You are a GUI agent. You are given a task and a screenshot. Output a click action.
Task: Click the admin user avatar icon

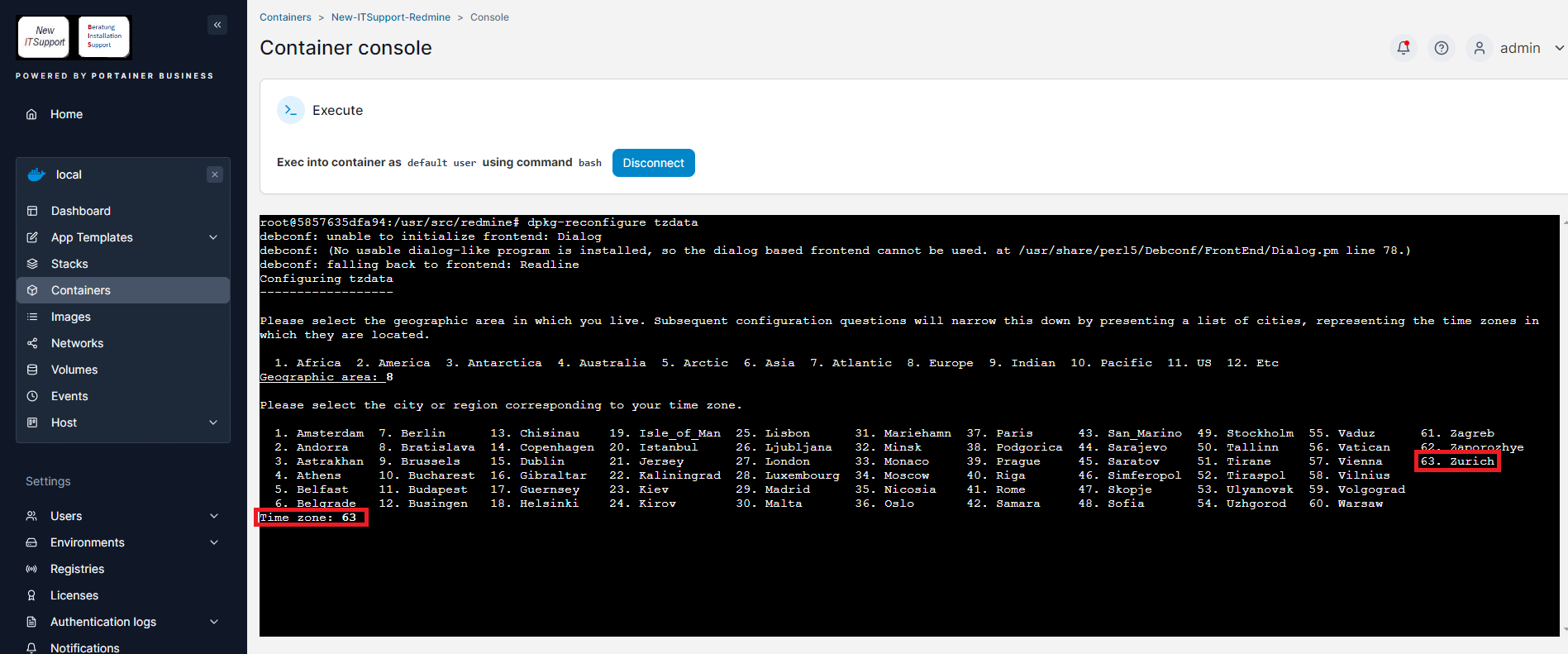(x=1479, y=48)
